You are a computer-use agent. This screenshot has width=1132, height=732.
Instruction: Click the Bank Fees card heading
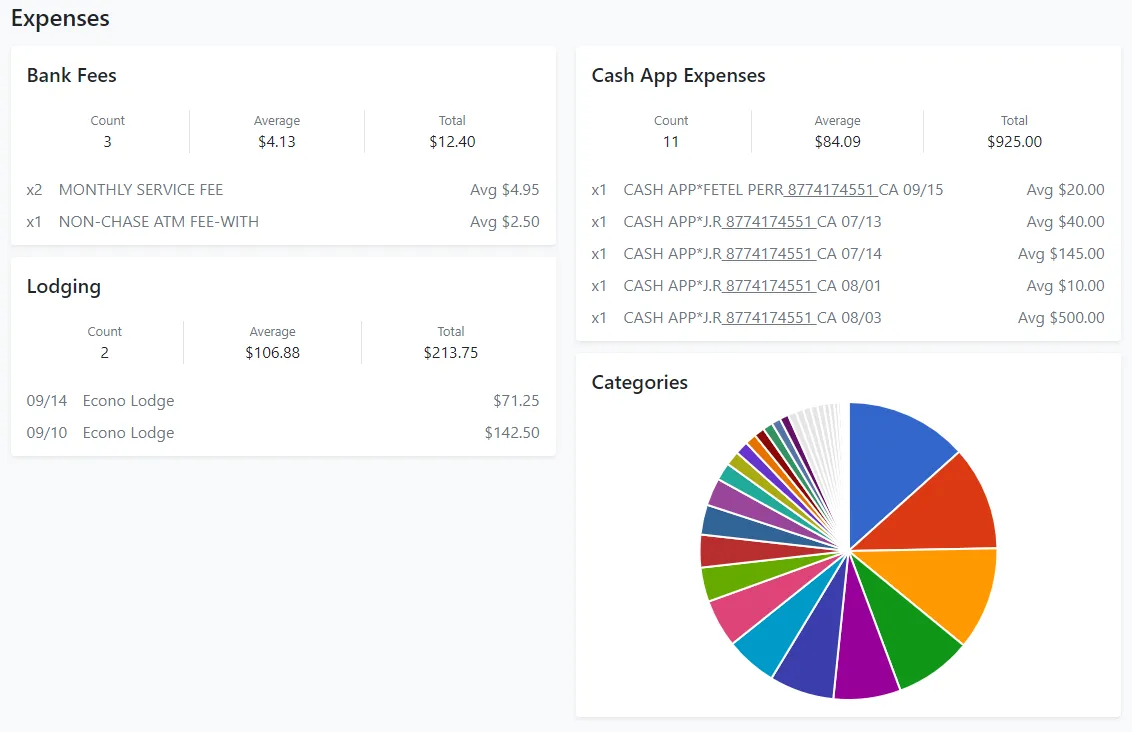[x=72, y=76]
